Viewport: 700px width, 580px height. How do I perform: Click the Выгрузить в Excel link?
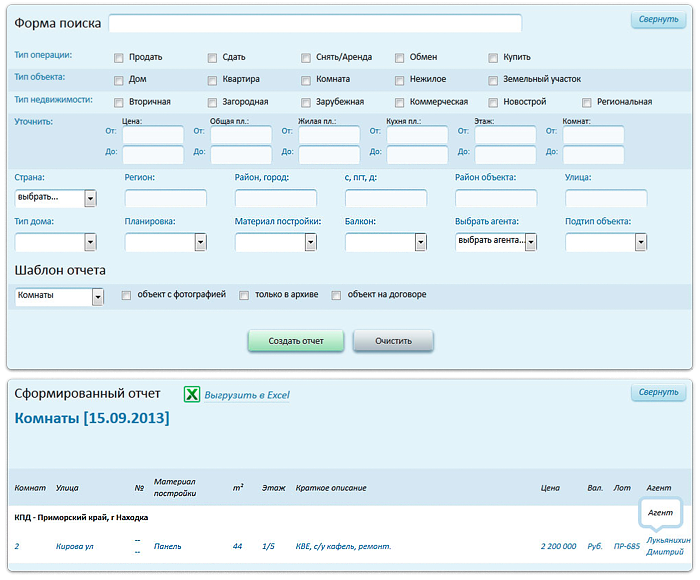(247, 395)
